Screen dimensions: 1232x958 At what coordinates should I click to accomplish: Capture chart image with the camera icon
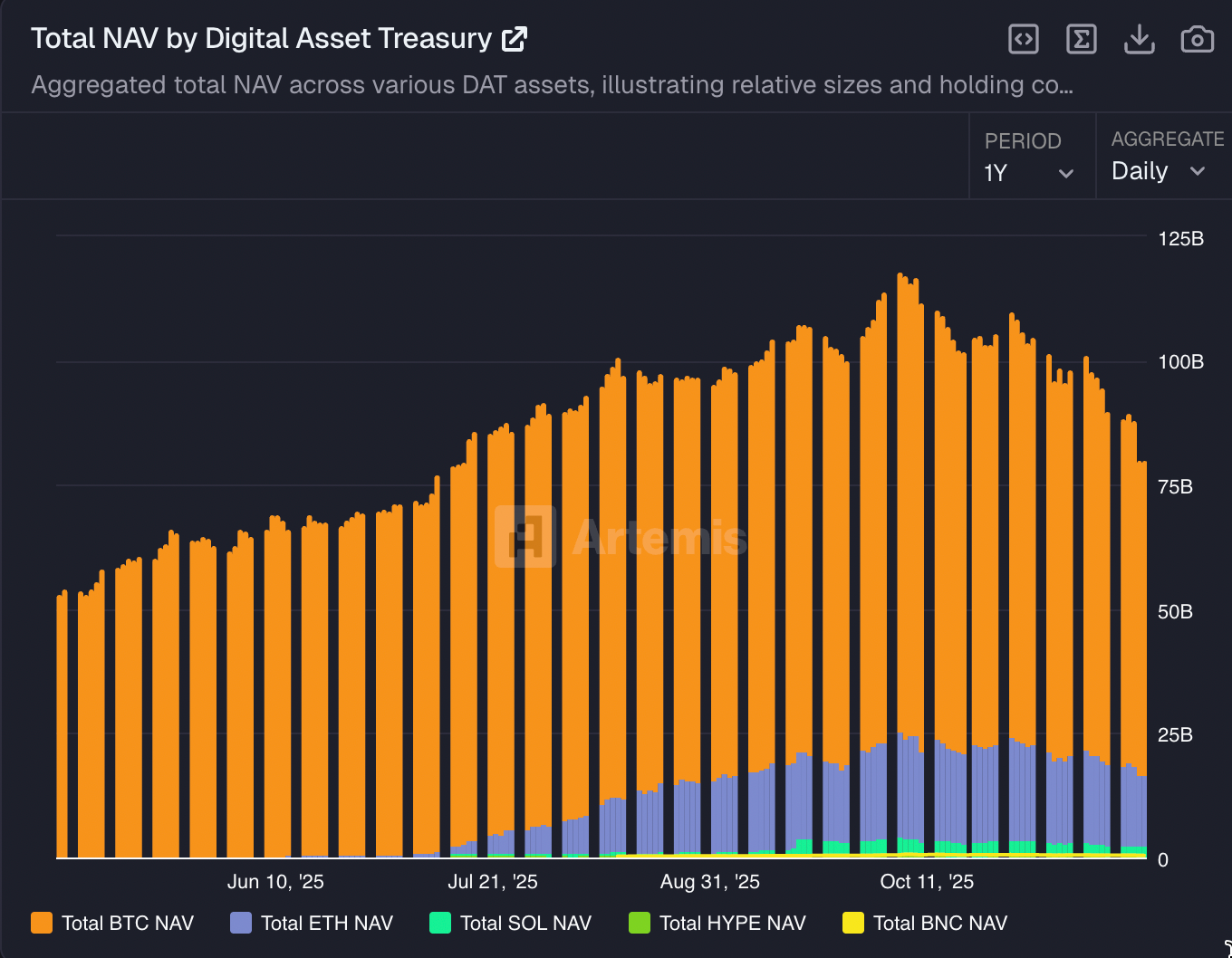1197,39
